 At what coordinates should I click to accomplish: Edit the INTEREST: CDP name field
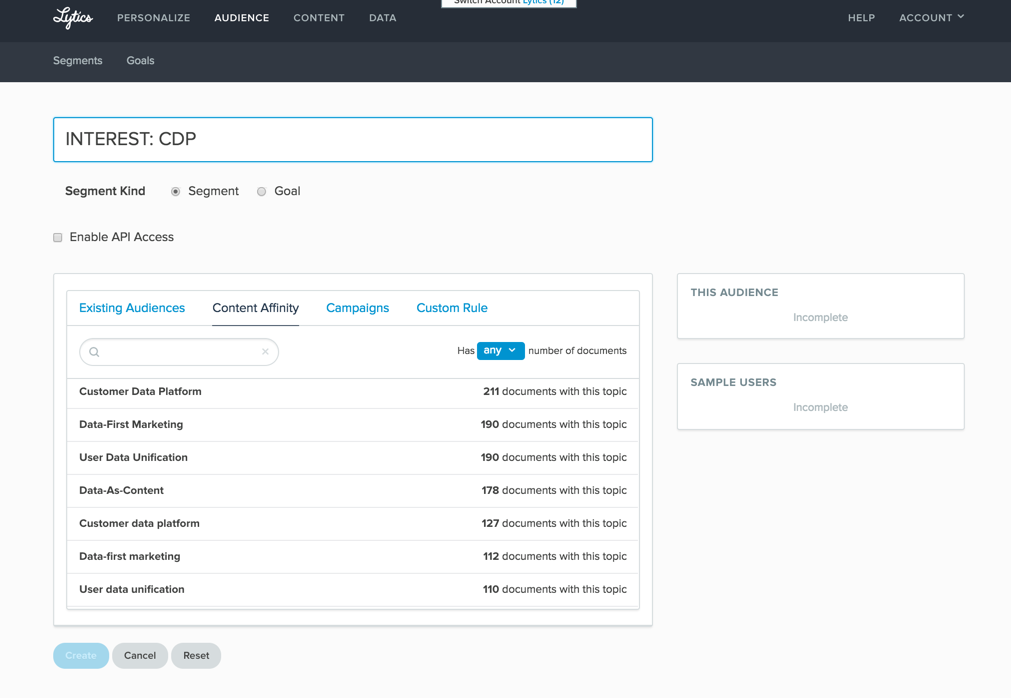click(x=353, y=139)
